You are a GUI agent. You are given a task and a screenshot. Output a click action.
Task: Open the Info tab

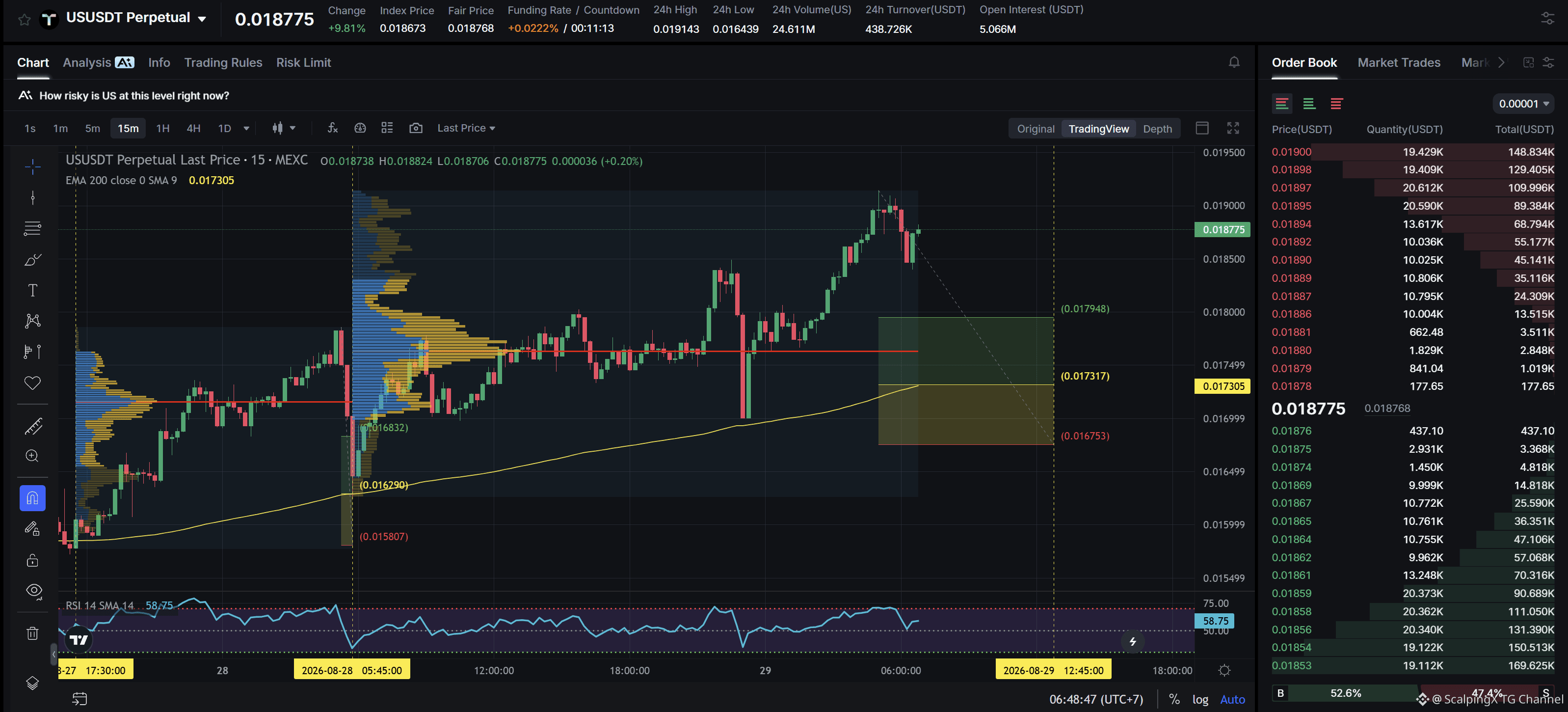click(159, 62)
